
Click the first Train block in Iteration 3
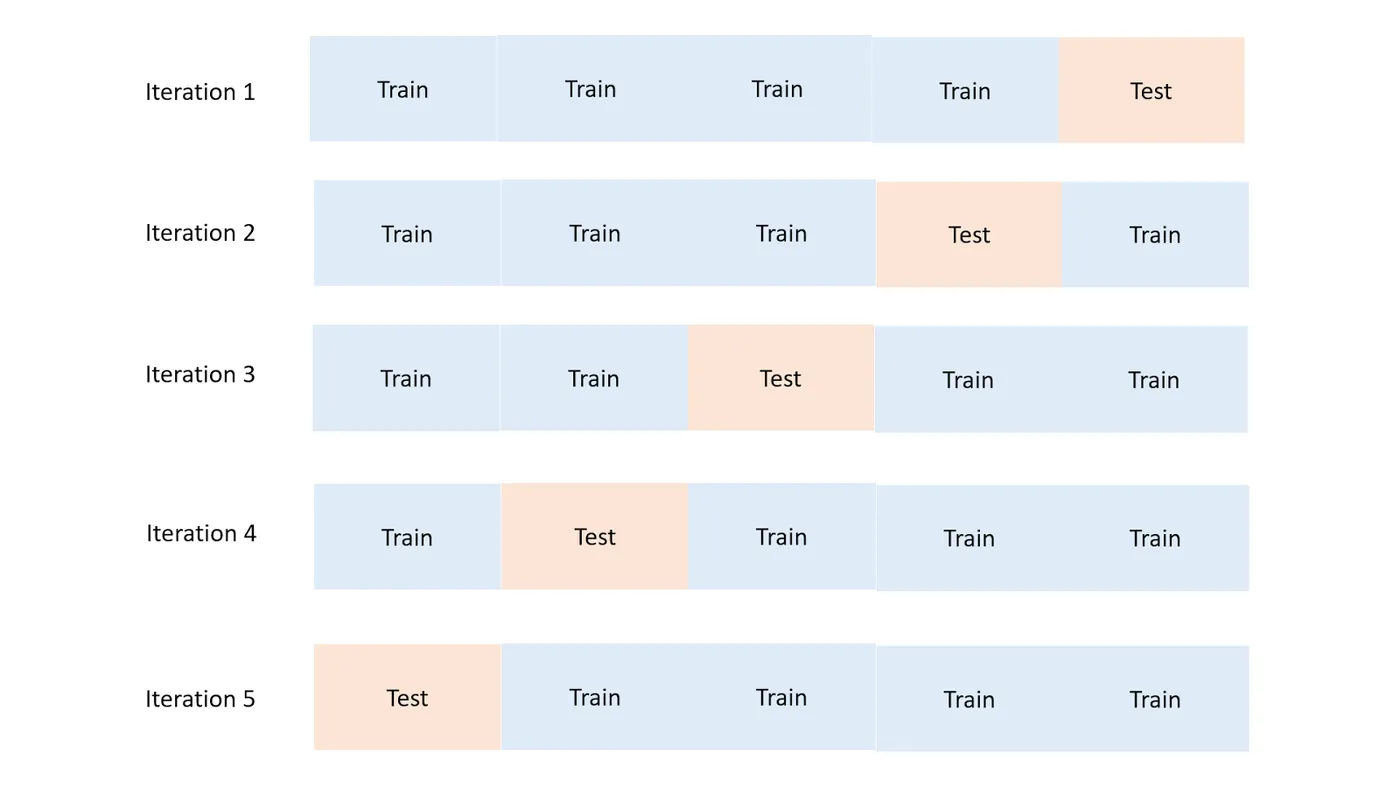click(x=406, y=378)
